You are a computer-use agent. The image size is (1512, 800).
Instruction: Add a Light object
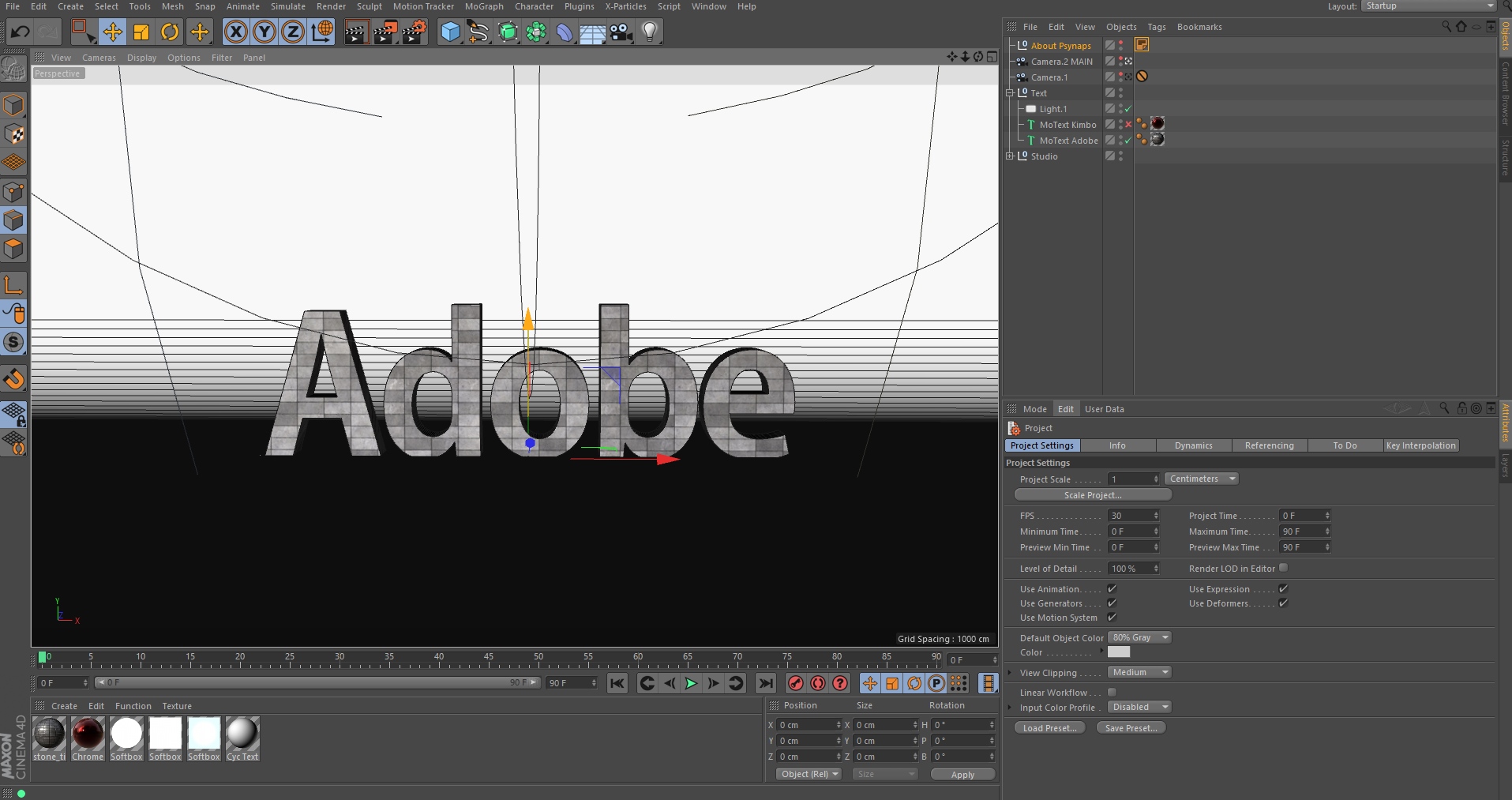[649, 32]
